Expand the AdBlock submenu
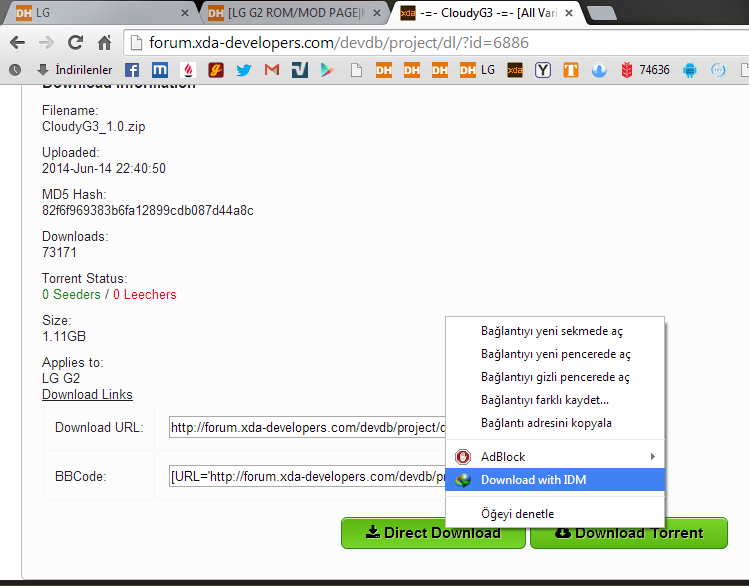This screenshot has height=586, width=749. 555,457
